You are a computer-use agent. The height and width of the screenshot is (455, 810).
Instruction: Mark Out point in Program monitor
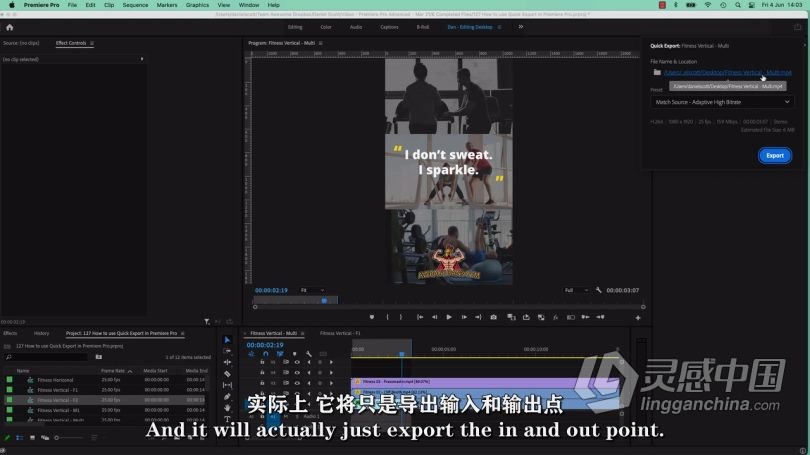point(401,317)
